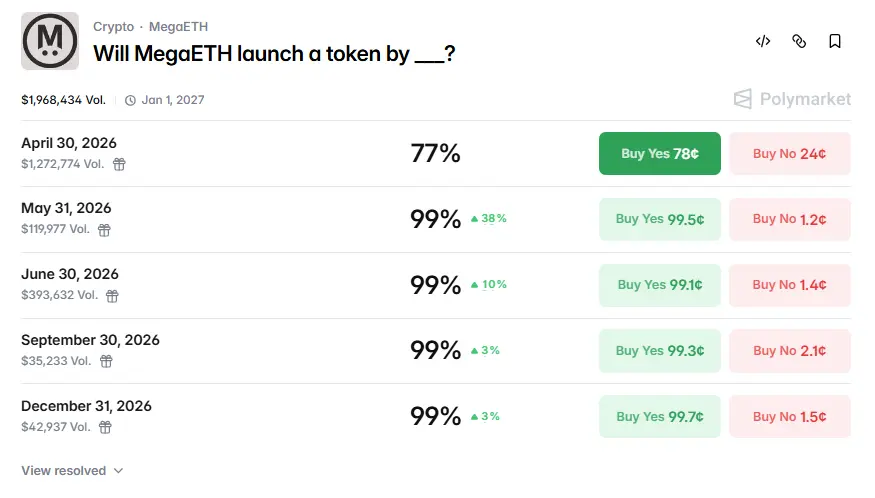
Task: Click the gift icon under May 31, 2026
Action: click(104, 230)
